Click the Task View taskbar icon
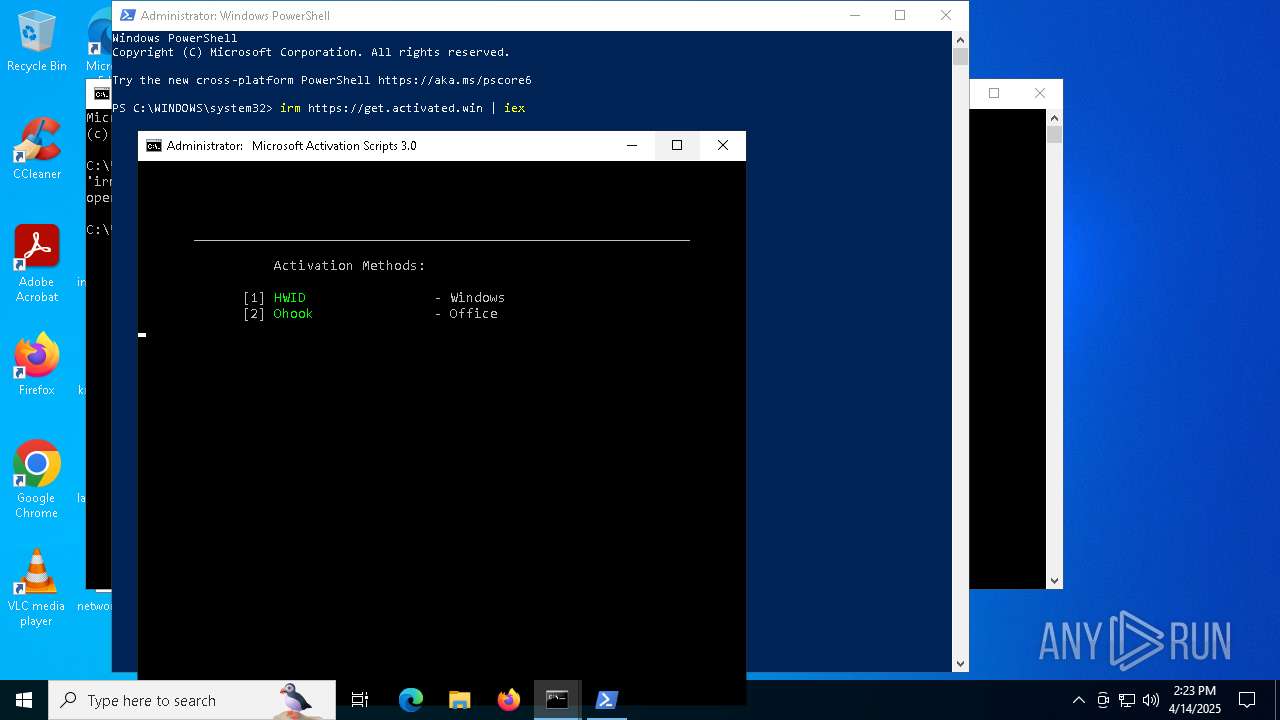This screenshot has height=720, width=1280. [x=360, y=700]
